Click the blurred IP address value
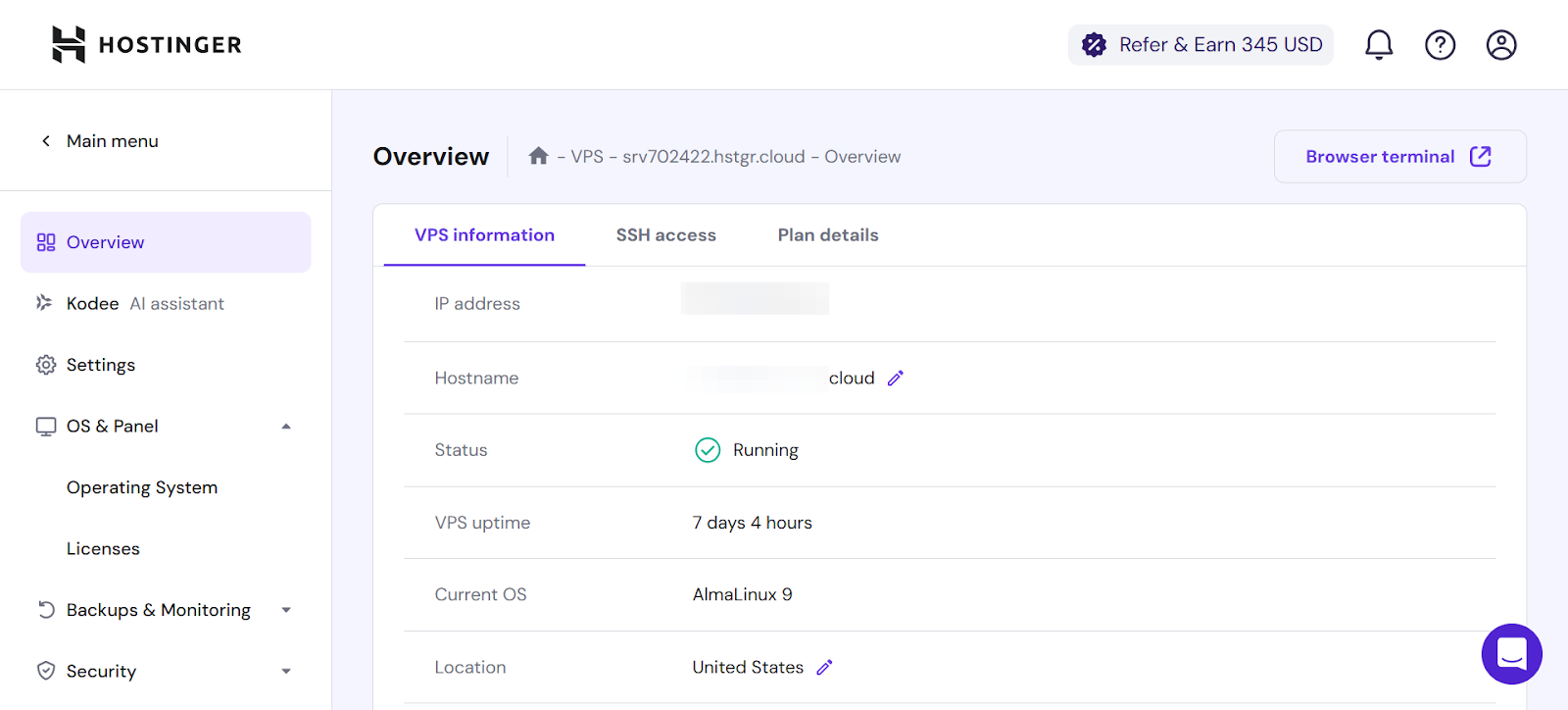Viewport: 1568px width, 710px height. pyautogui.click(x=755, y=299)
